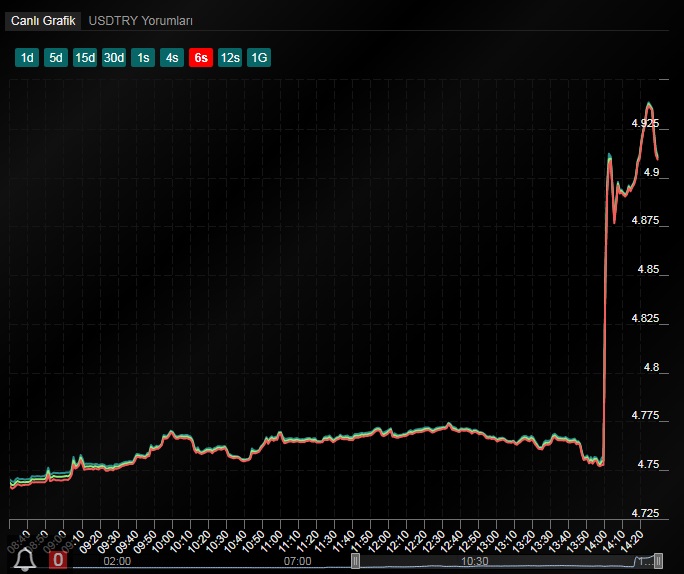This screenshot has width=684, height=574.
Task: Open the alarm bell icon
Action: tap(25, 559)
